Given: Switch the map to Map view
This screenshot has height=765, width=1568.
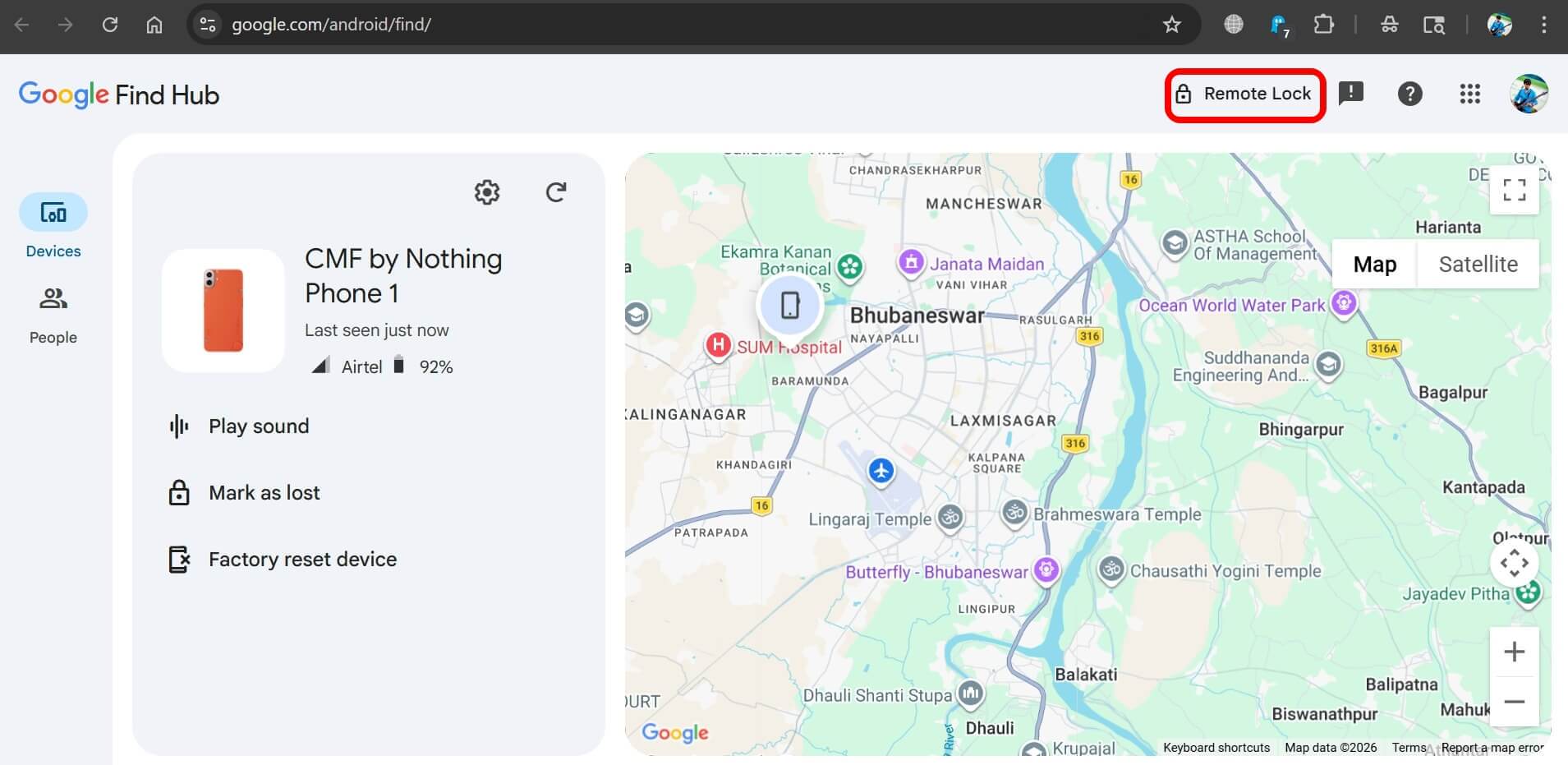Looking at the screenshot, I should tap(1375, 264).
